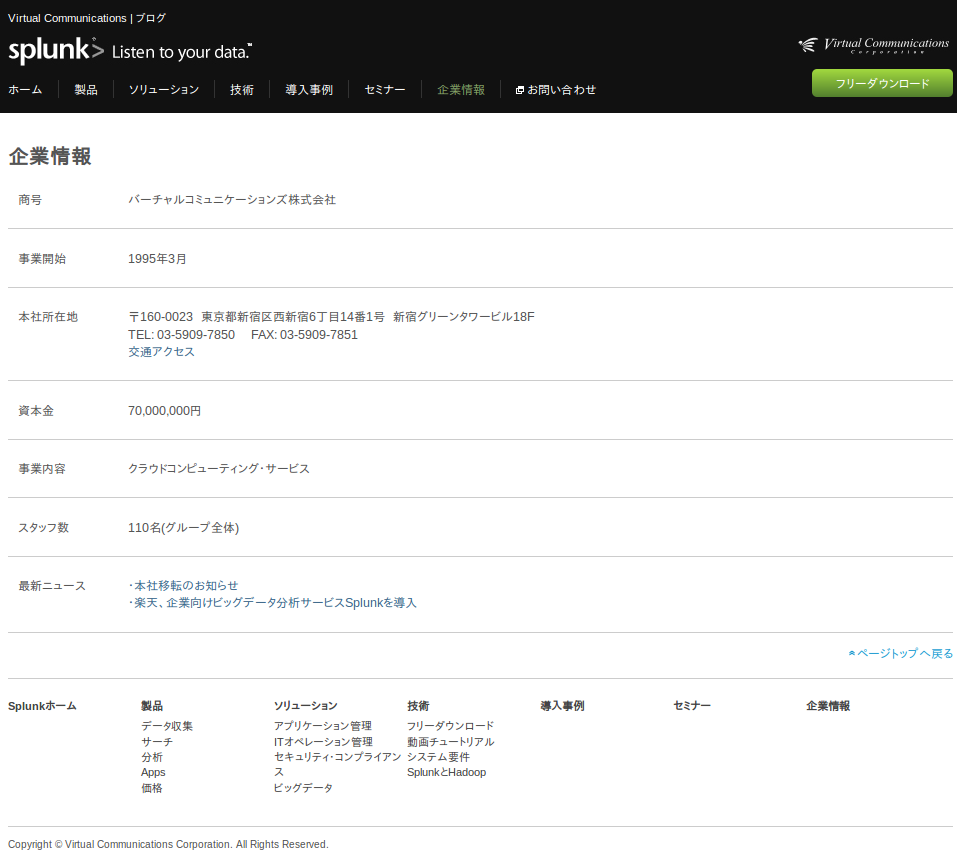Open 技術 in the top navigation bar
Screen dimensions: 957x863
coord(242,90)
